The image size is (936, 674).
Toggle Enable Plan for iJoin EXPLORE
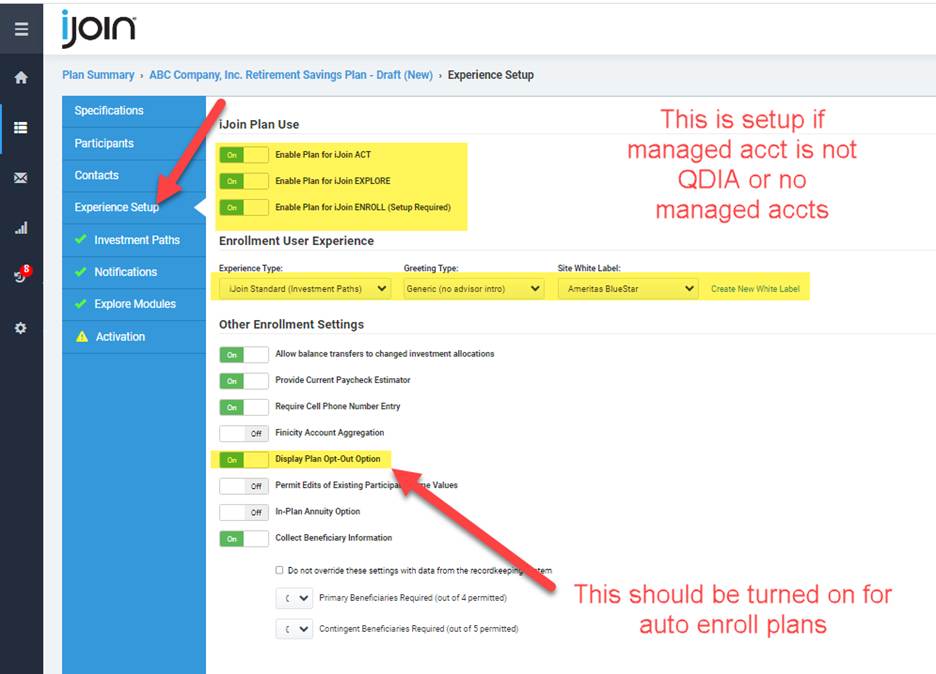click(244, 181)
